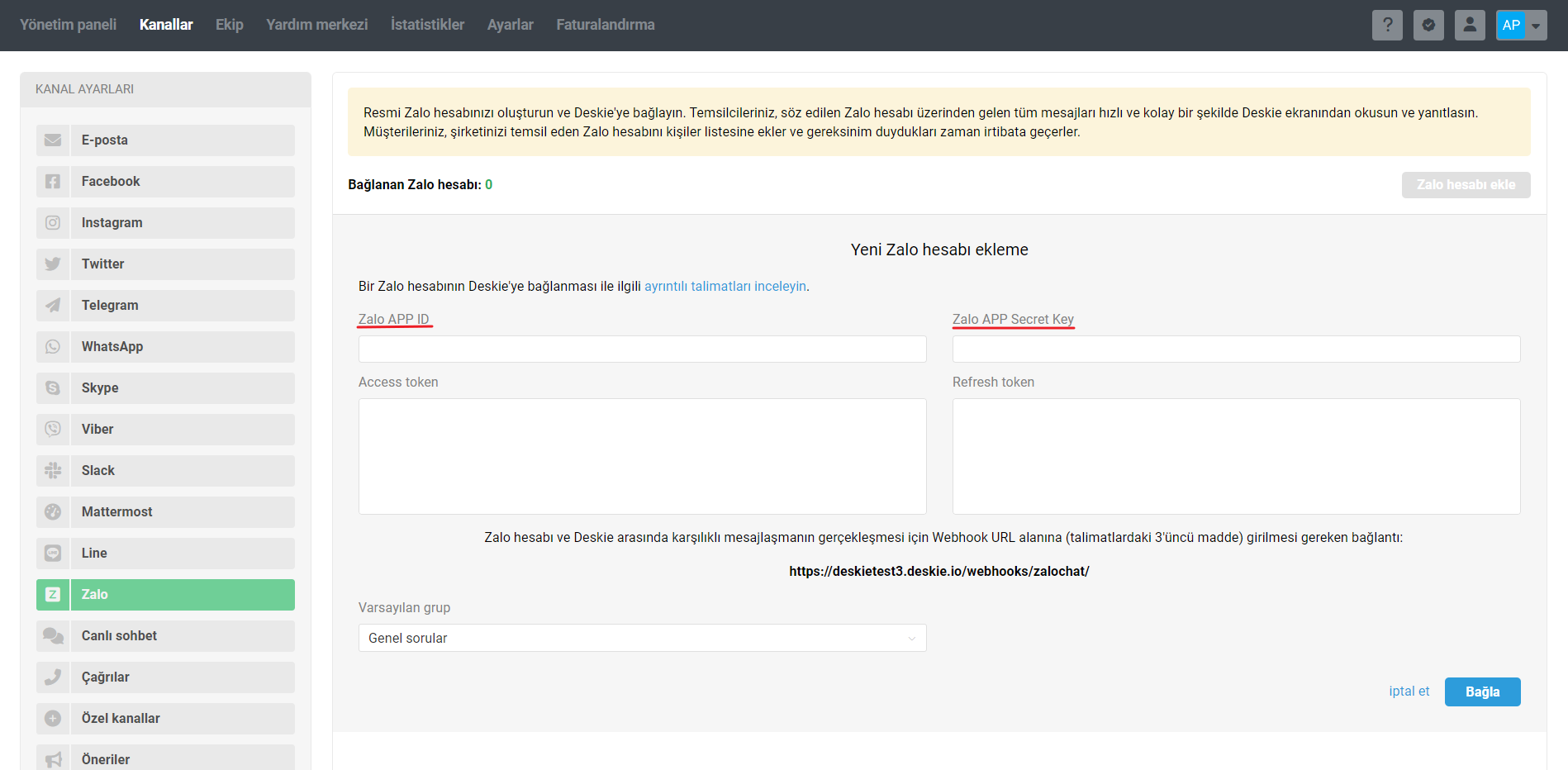Select the Özel kanallar item

click(165, 719)
